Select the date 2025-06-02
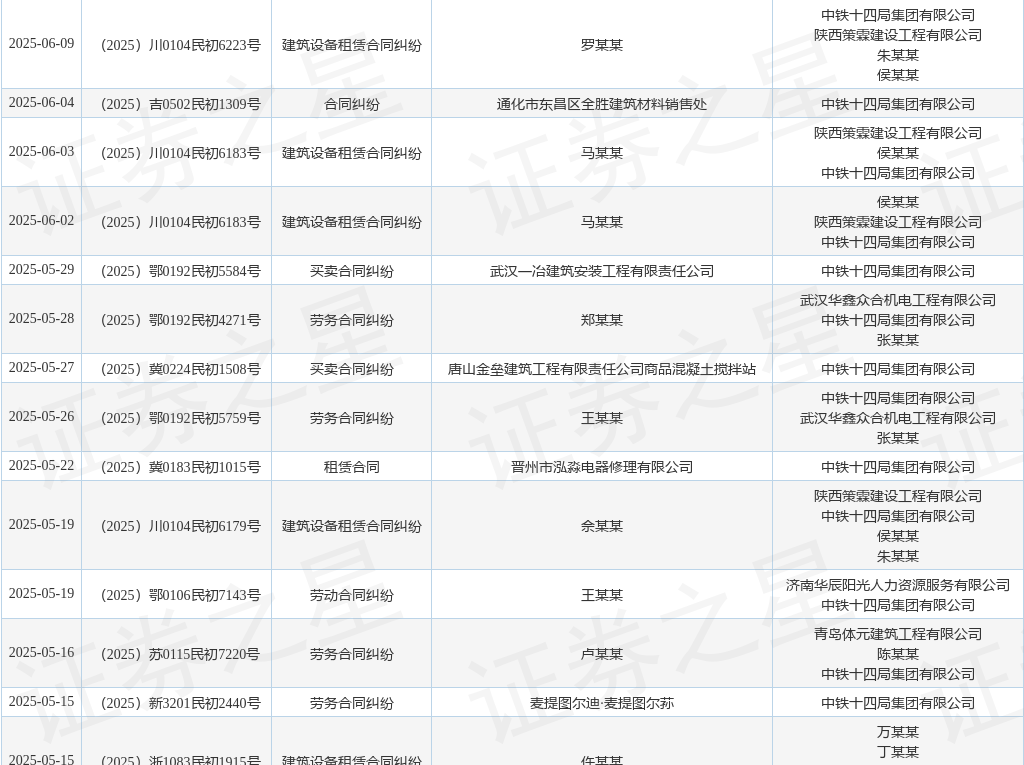 point(41,220)
